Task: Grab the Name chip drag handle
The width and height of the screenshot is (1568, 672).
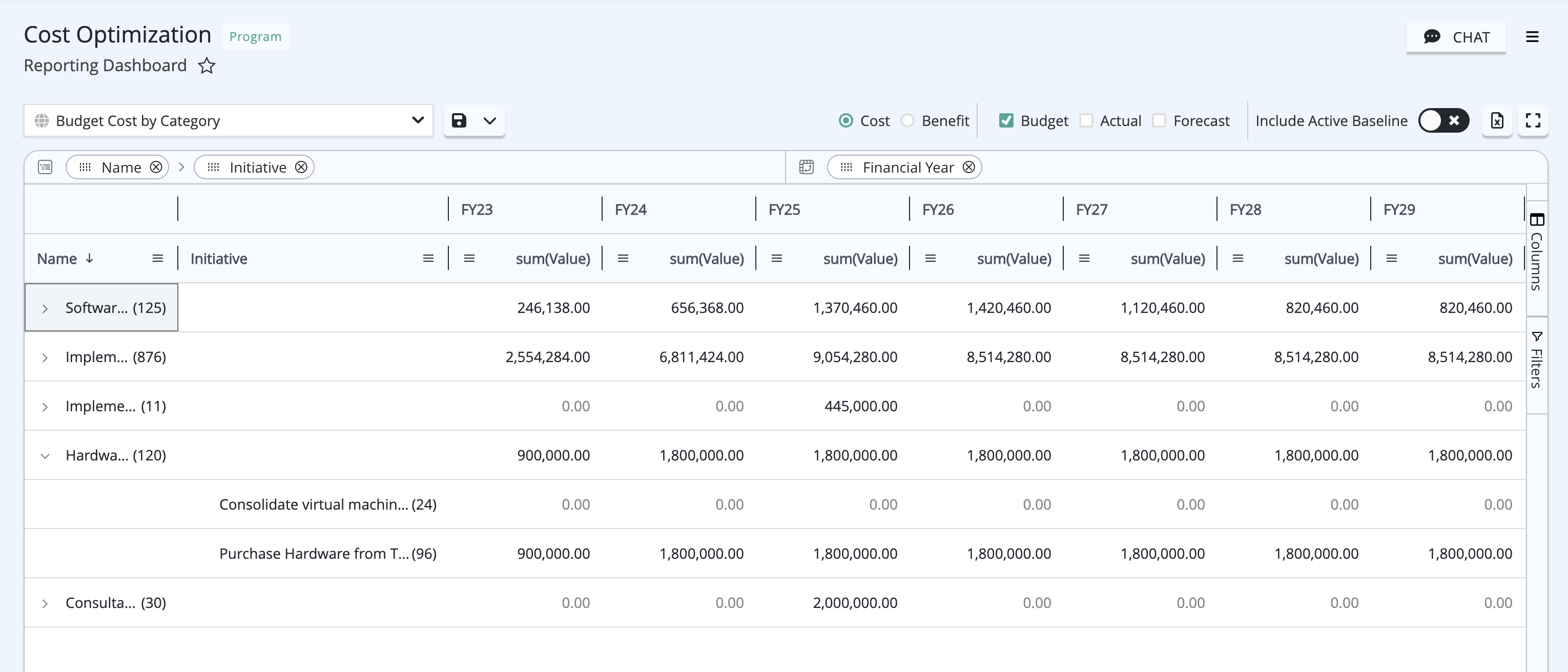Action: point(85,167)
